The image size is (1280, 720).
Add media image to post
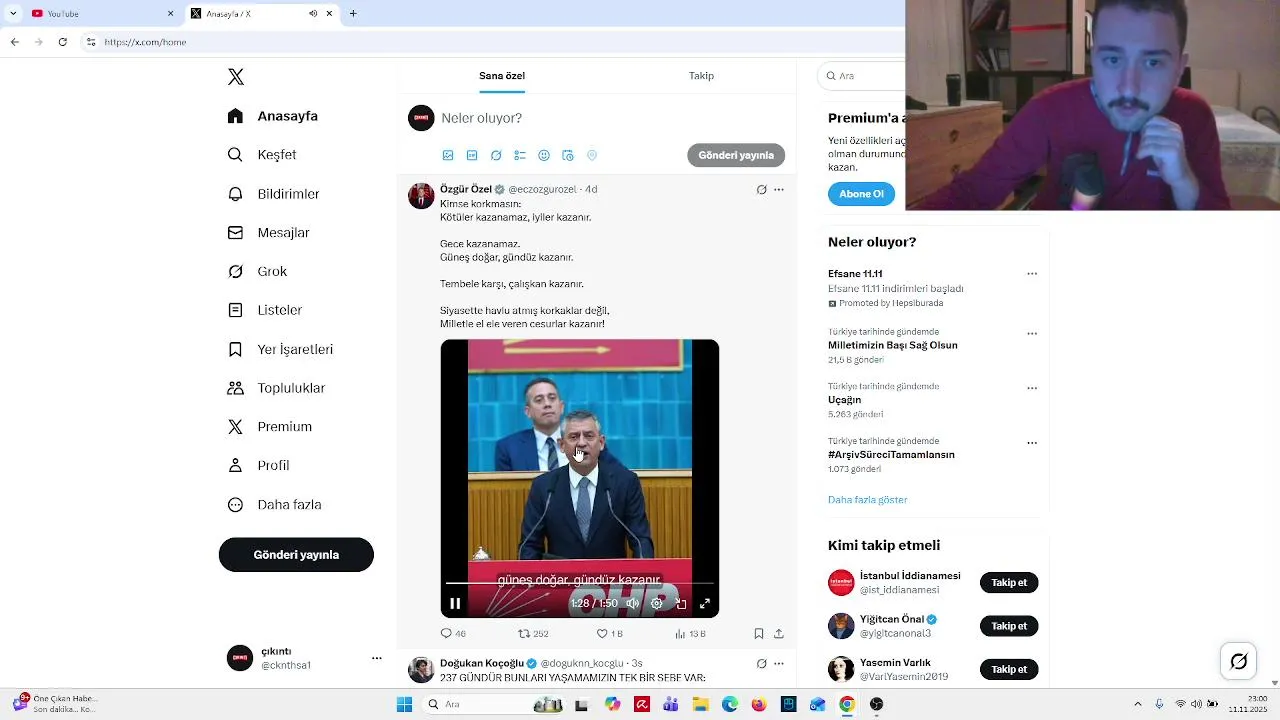coord(448,156)
